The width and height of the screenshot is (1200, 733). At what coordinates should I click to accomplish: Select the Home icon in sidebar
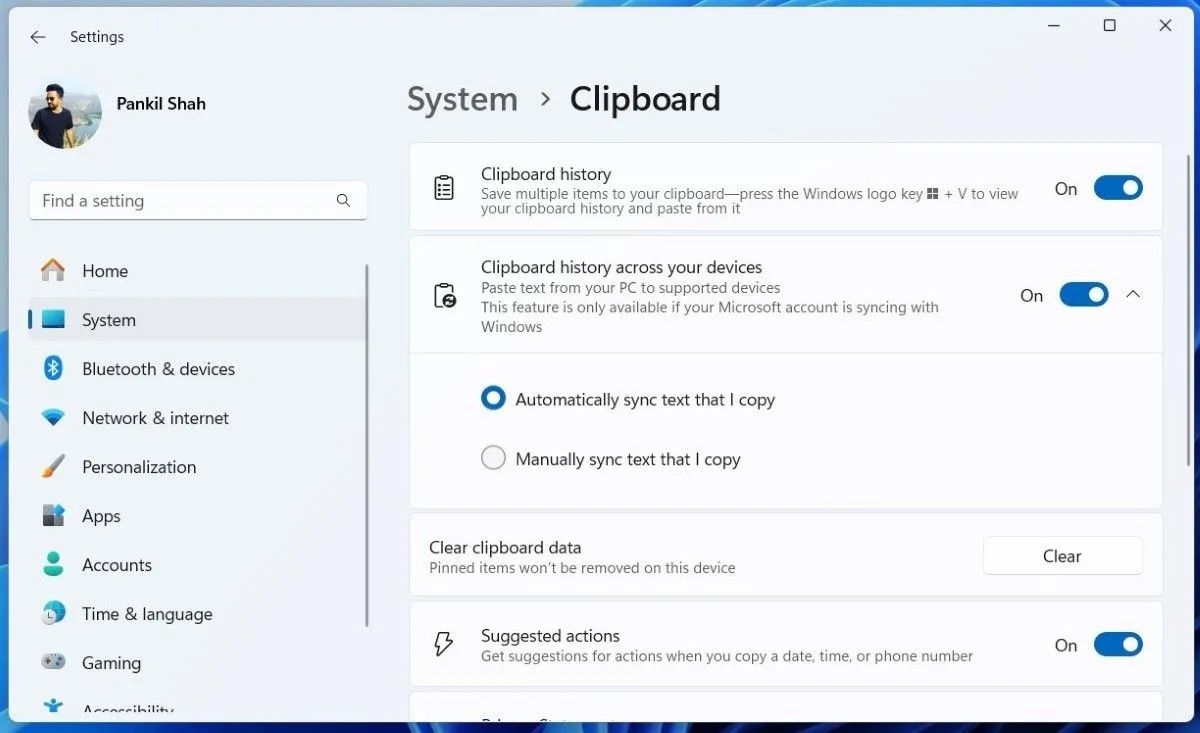[x=52, y=270]
